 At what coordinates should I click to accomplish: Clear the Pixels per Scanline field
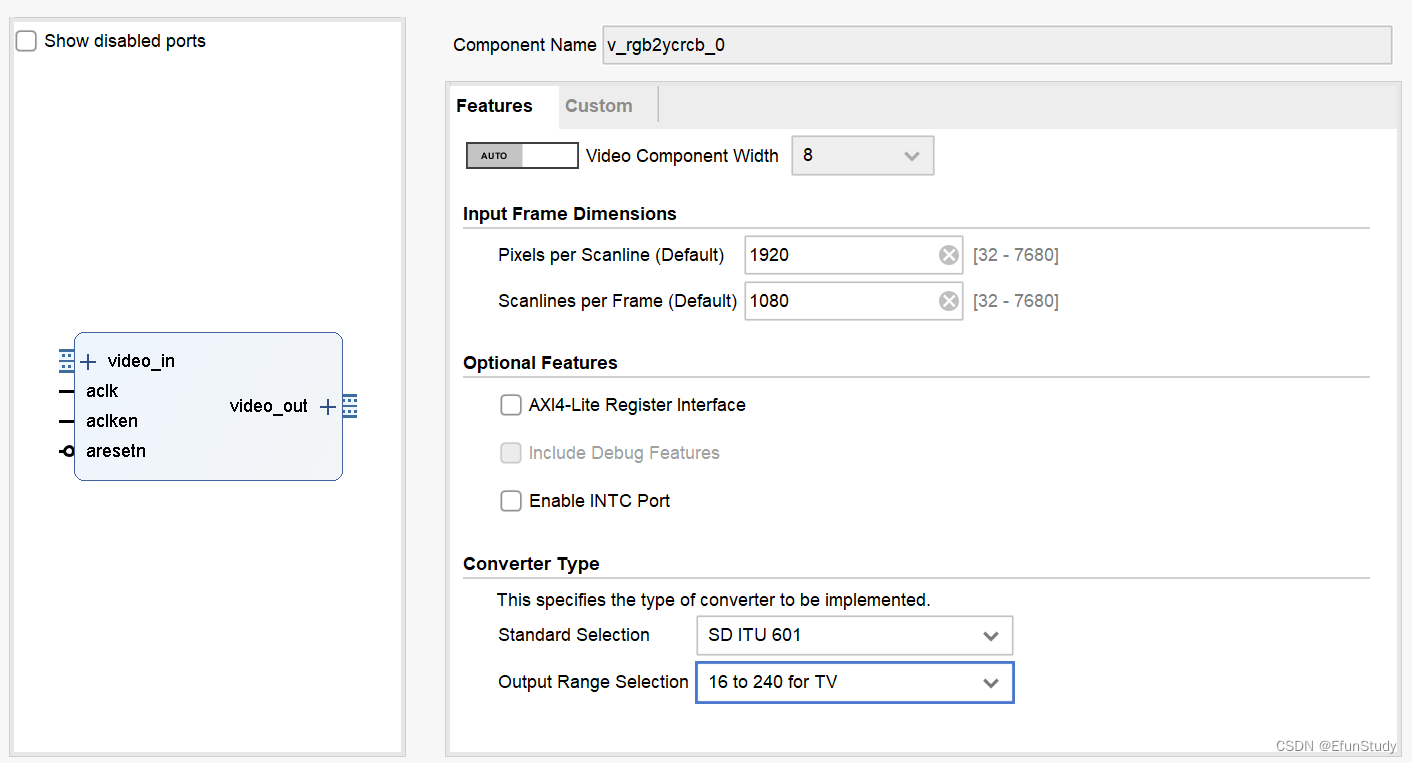948,256
